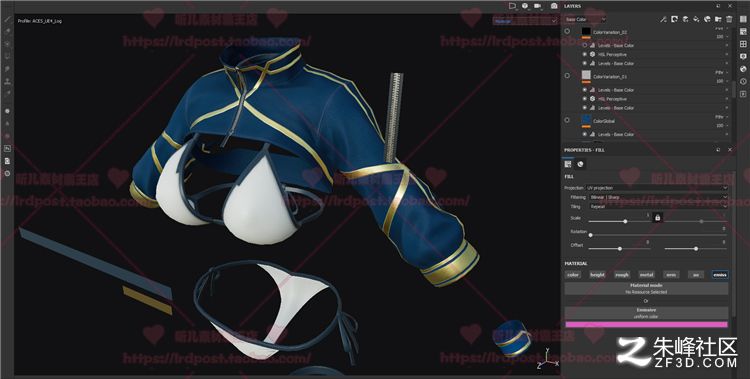This screenshot has height=379, width=750.
Task: Select ColorGlobal layer blue thumbnail
Action: pyautogui.click(x=586, y=120)
